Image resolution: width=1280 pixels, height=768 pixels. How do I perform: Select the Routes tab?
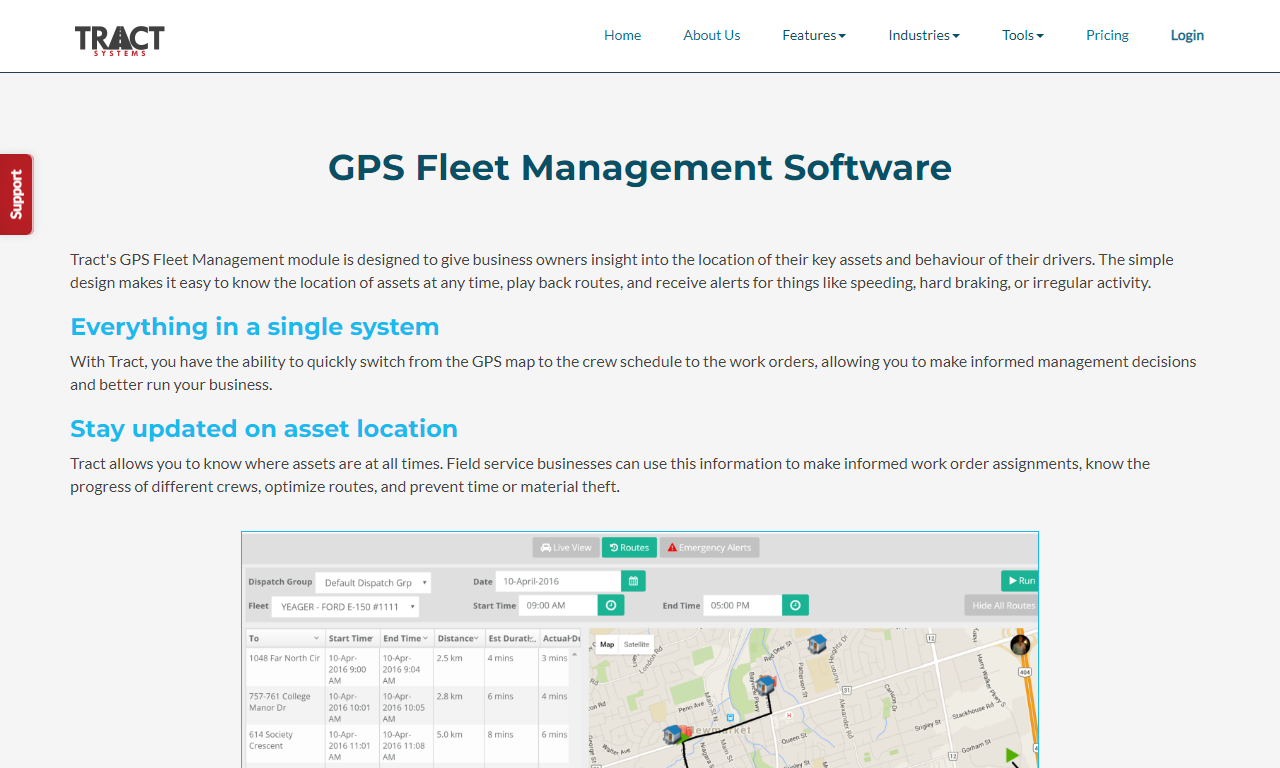click(x=629, y=547)
